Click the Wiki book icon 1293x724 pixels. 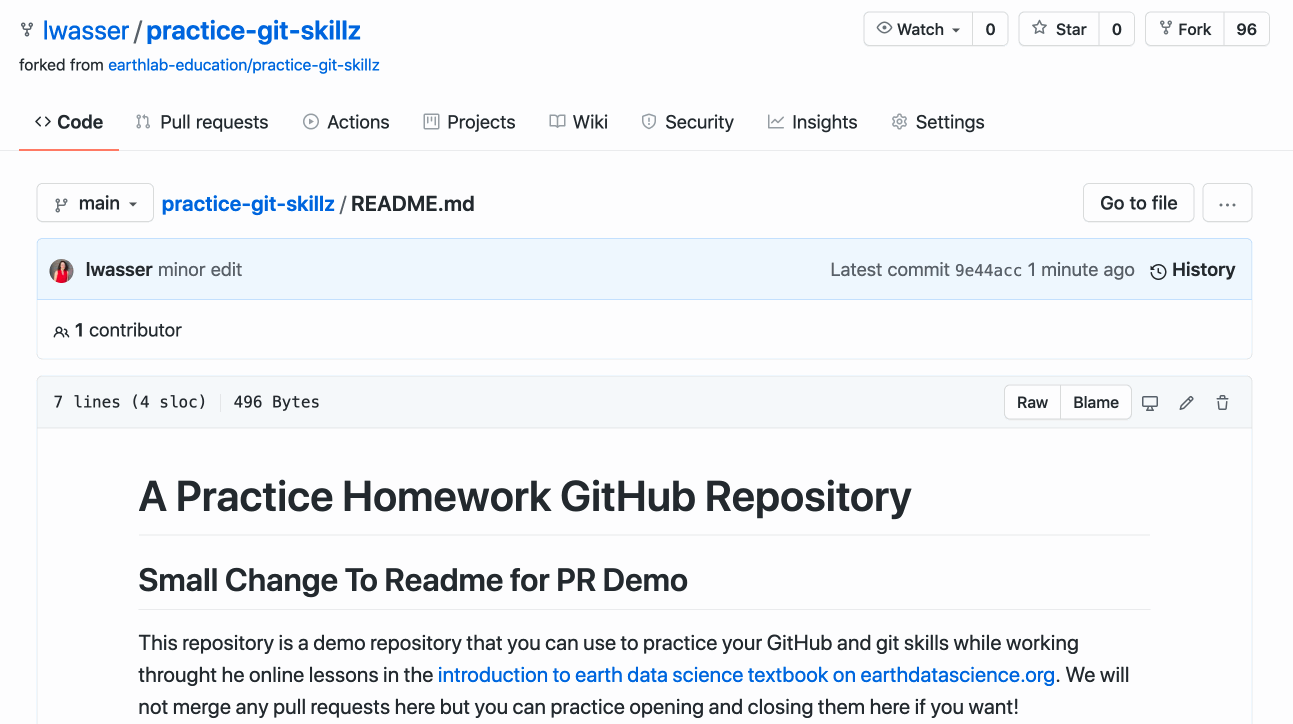[x=557, y=122]
